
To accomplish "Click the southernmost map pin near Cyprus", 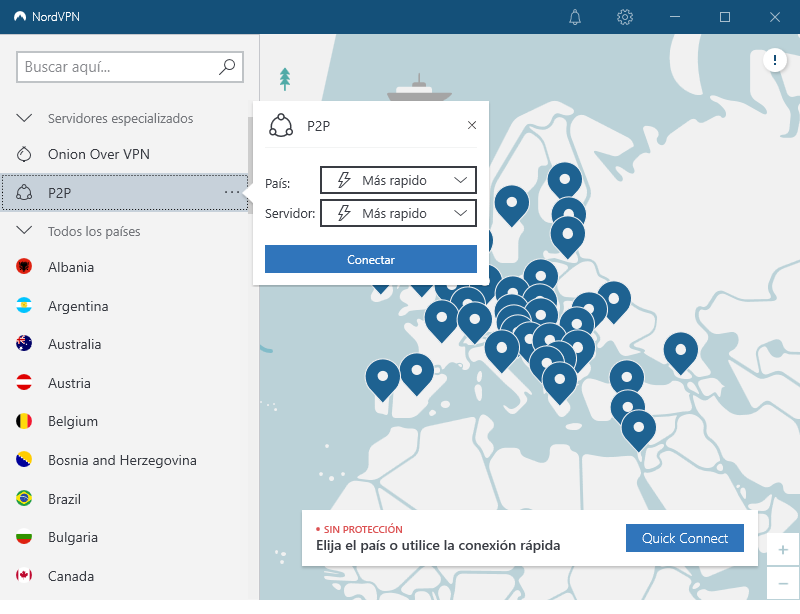I will 638,430.
